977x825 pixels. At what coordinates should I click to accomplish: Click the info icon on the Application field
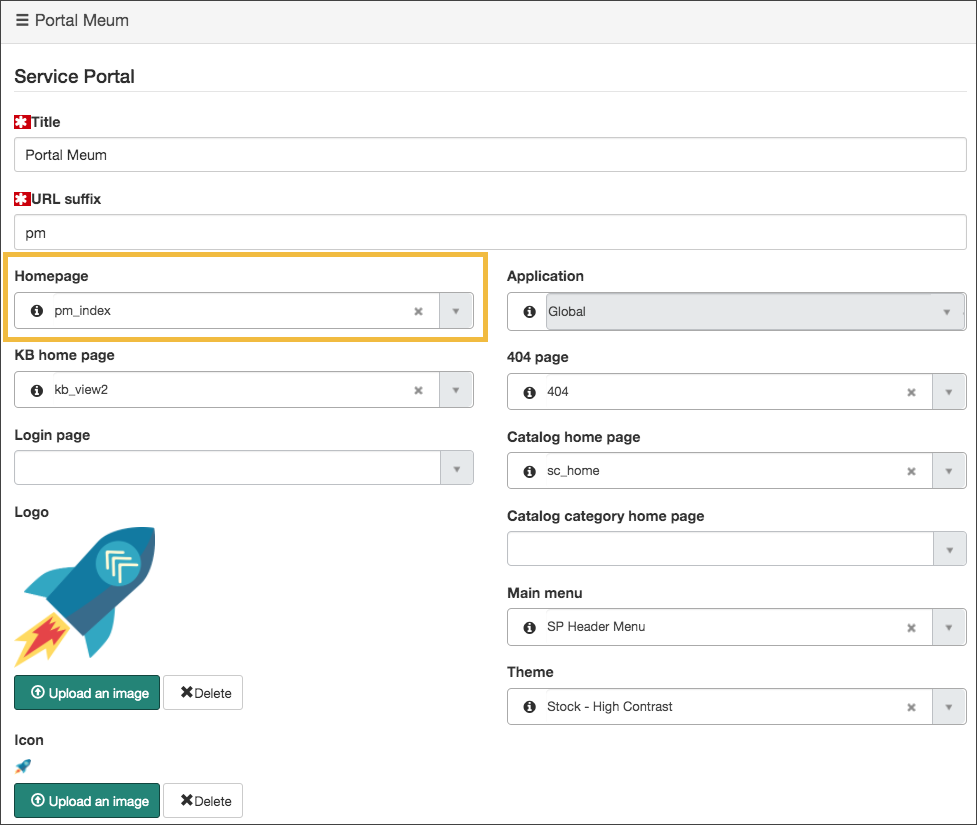click(x=527, y=311)
